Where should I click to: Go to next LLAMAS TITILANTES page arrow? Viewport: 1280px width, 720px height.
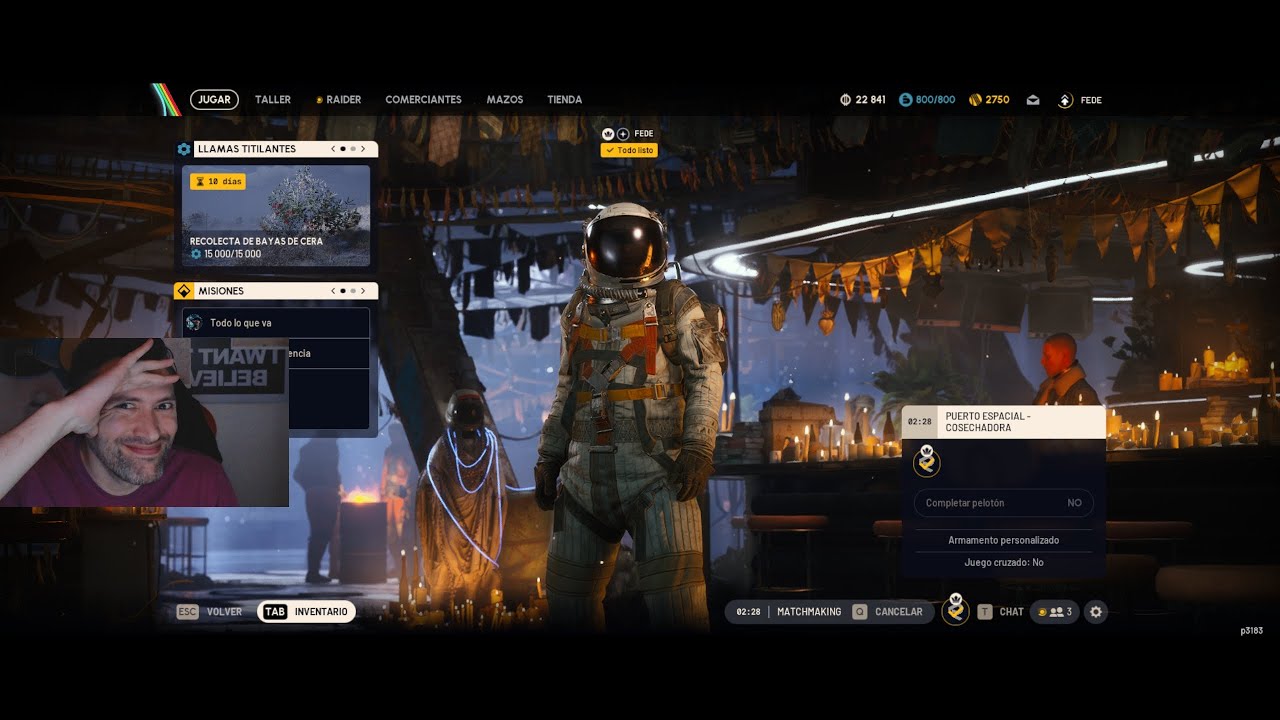tap(363, 149)
